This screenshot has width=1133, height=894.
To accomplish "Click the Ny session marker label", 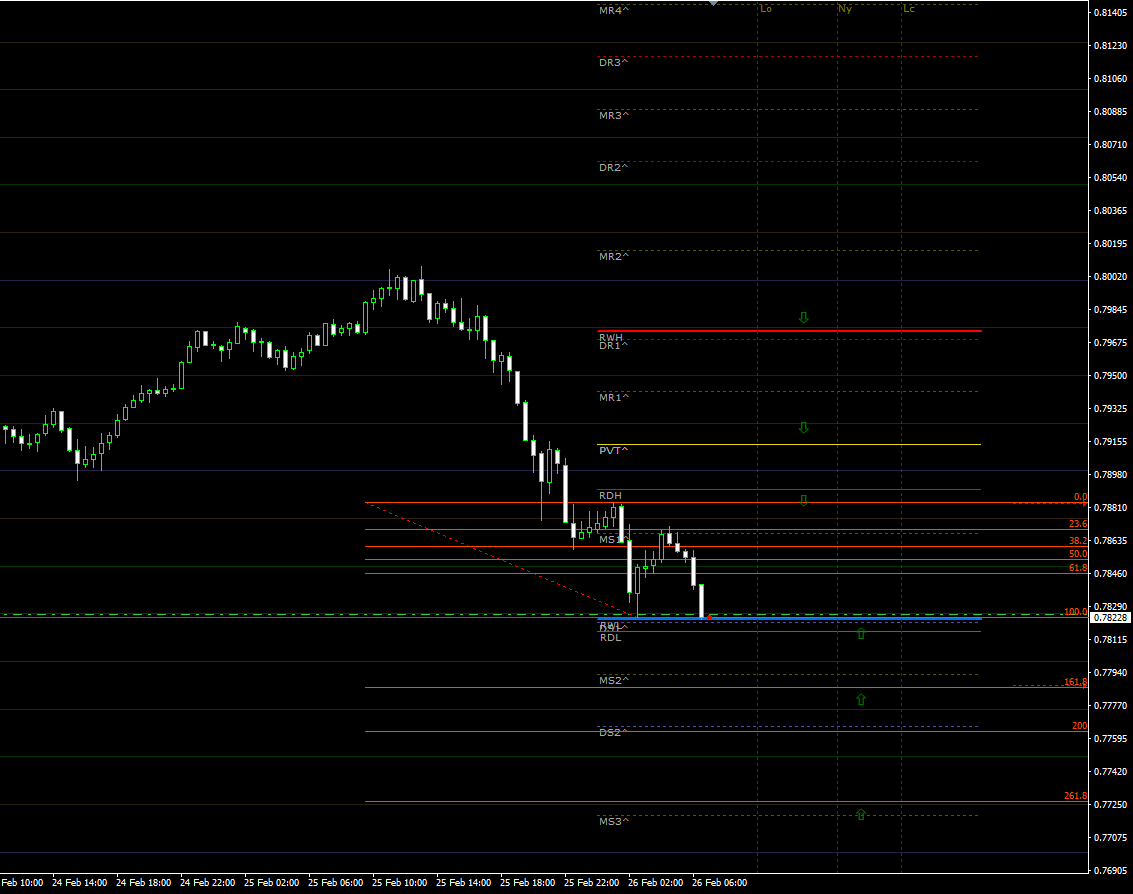I will pos(845,9).
